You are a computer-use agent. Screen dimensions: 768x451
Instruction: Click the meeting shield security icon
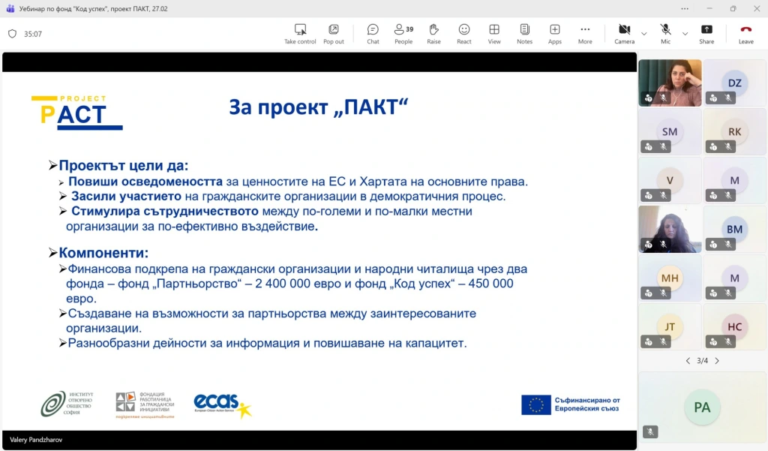coord(12,34)
